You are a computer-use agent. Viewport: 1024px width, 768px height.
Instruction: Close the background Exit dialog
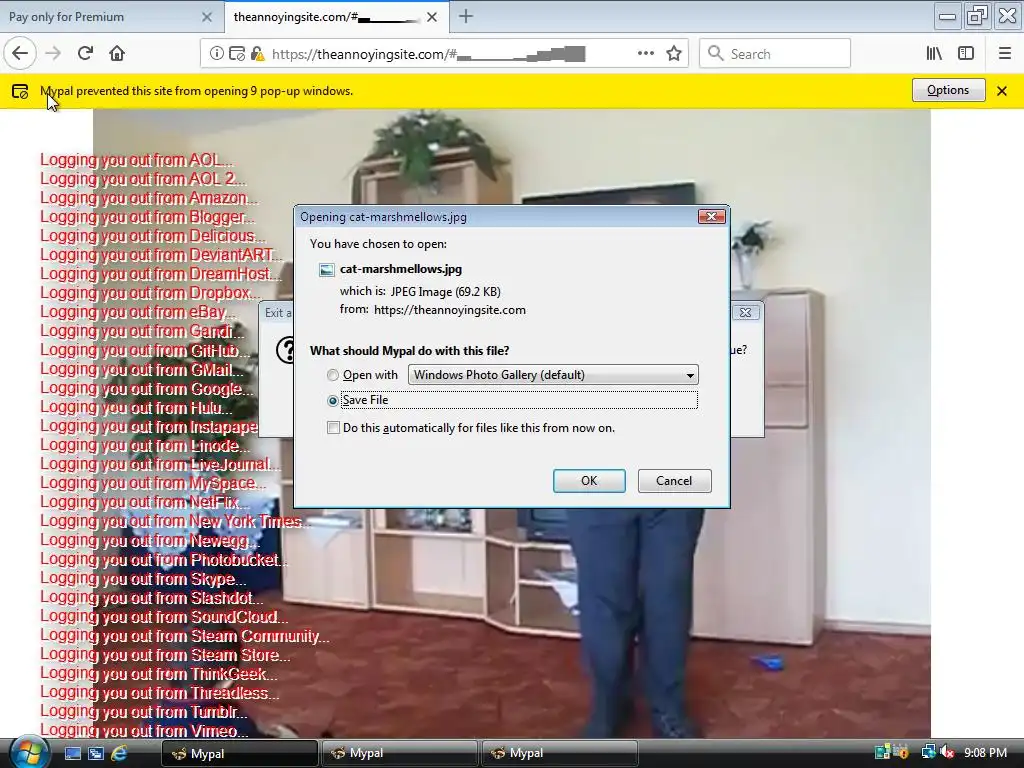tap(745, 312)
